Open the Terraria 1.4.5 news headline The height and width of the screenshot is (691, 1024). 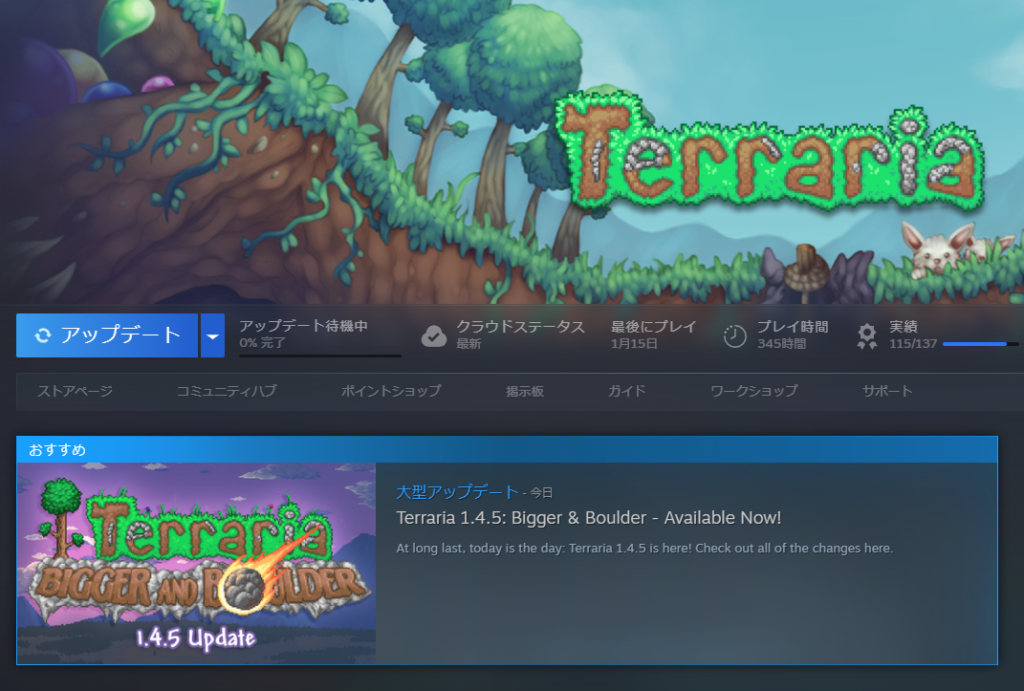click(588, 518)
